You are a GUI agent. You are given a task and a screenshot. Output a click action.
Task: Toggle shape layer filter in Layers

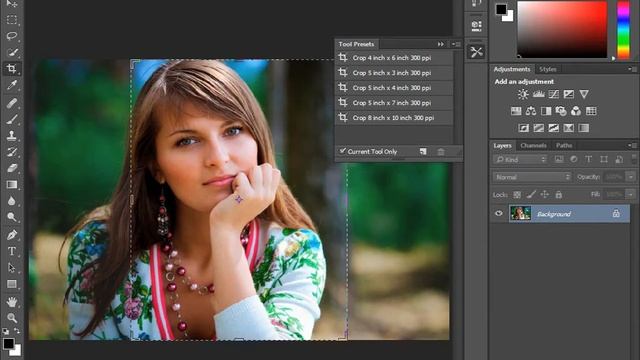click(x=604, y=159)
